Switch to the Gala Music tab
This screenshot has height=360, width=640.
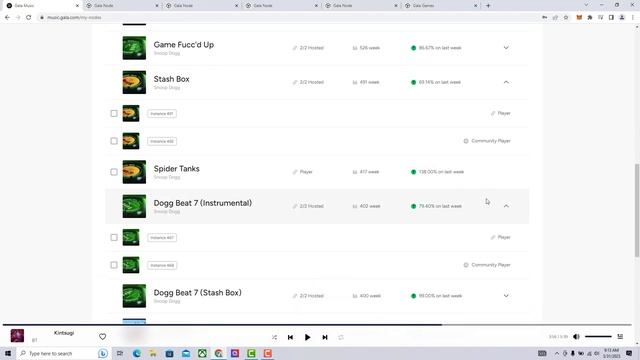pyautogui.click(x=41, y=6)
